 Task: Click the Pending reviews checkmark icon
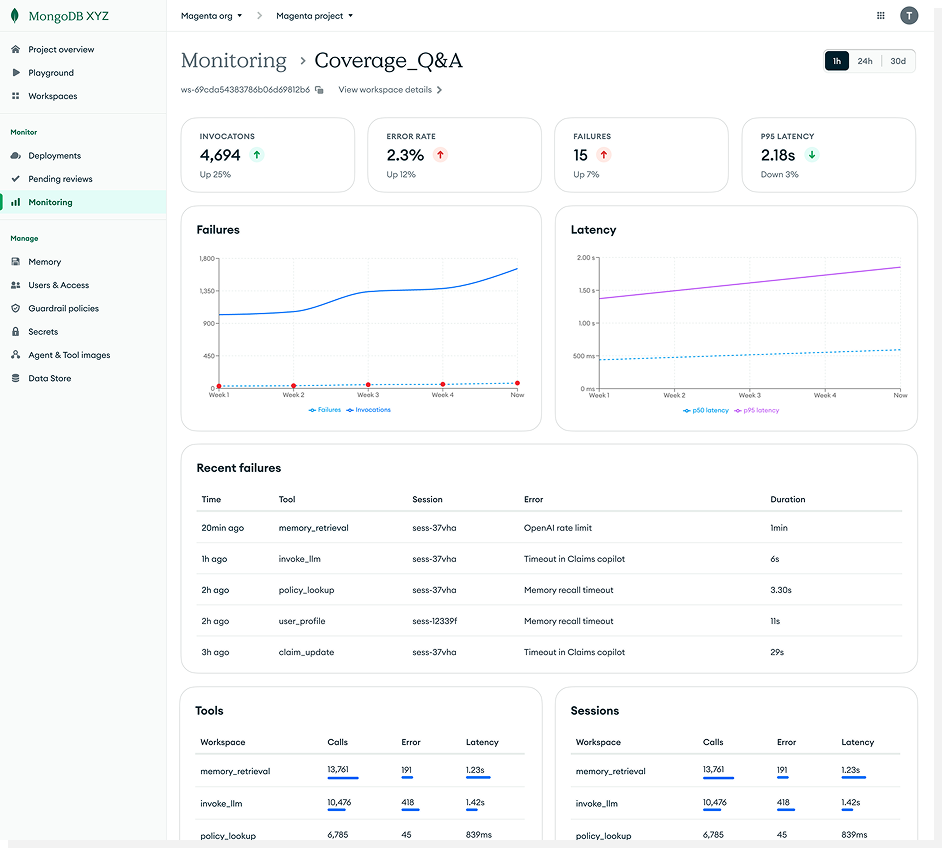16,179
